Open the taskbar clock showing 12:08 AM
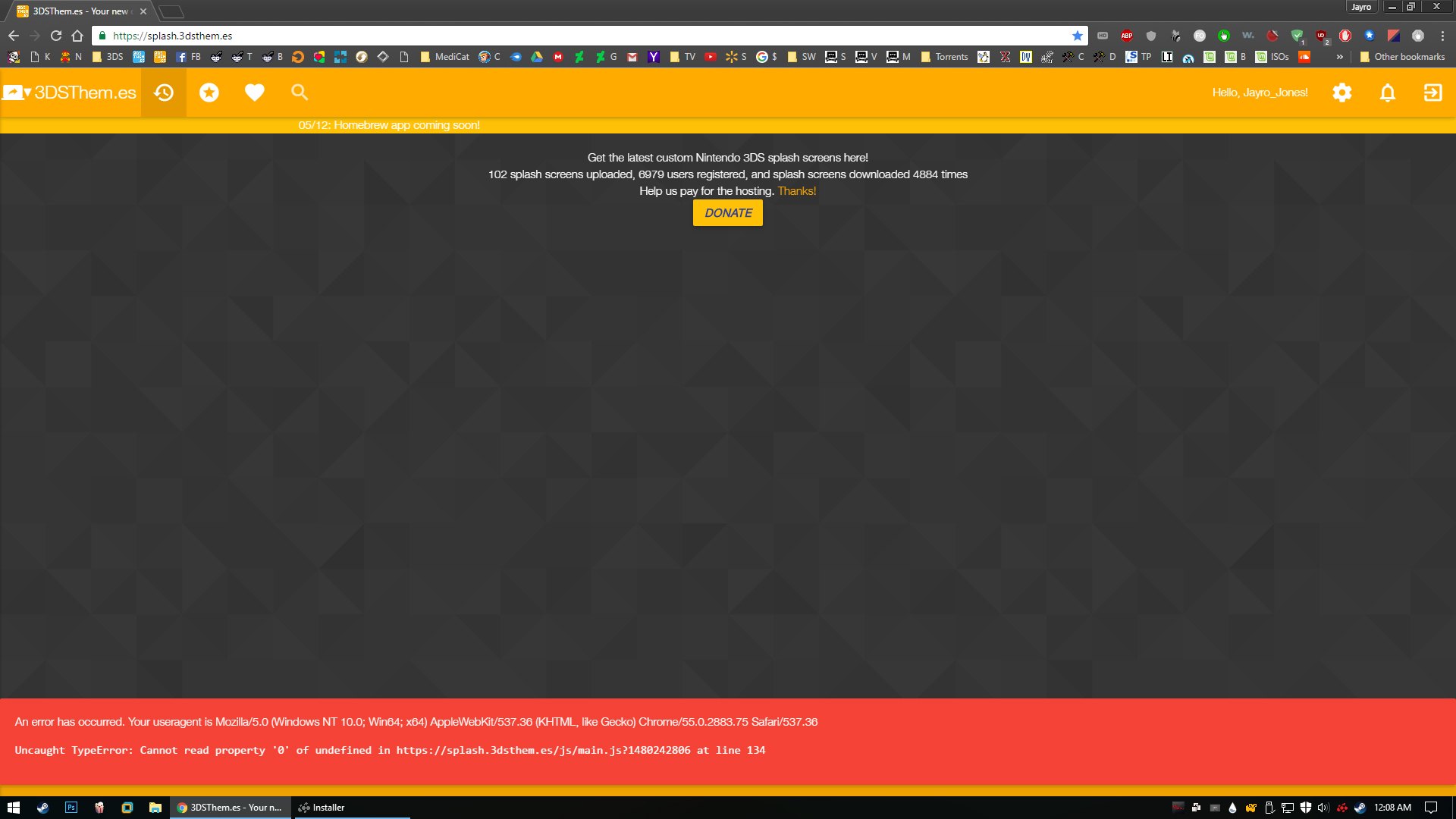The height and width of the screenshot is (819, 1456). point(1392,808)
